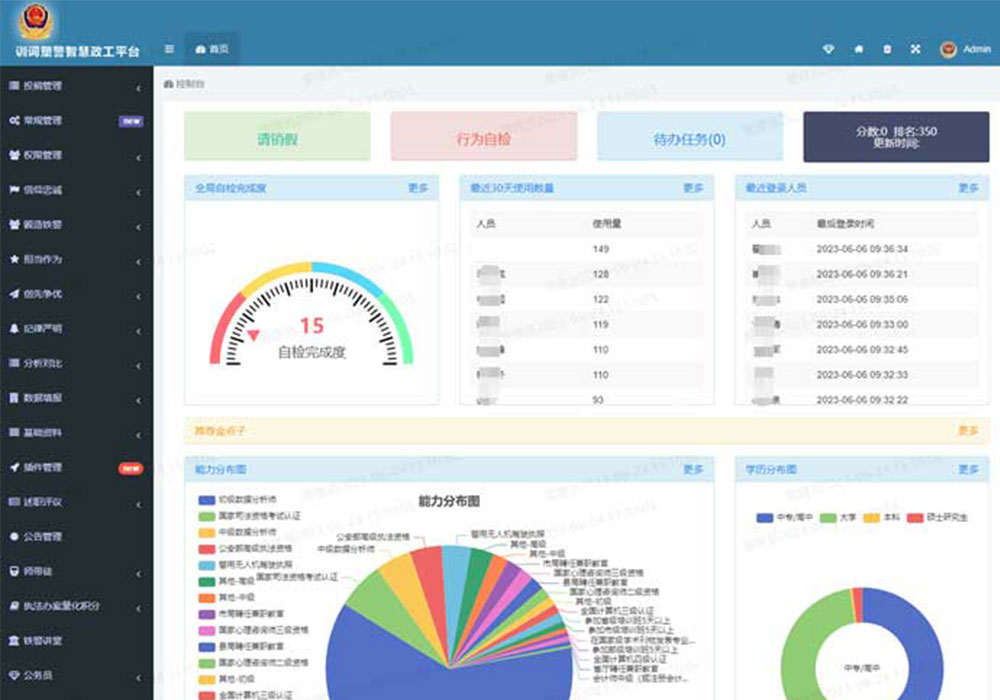1000x700 pixels.
Task: Toggle the 本科 series in education legend
Action: pos(881,518)
